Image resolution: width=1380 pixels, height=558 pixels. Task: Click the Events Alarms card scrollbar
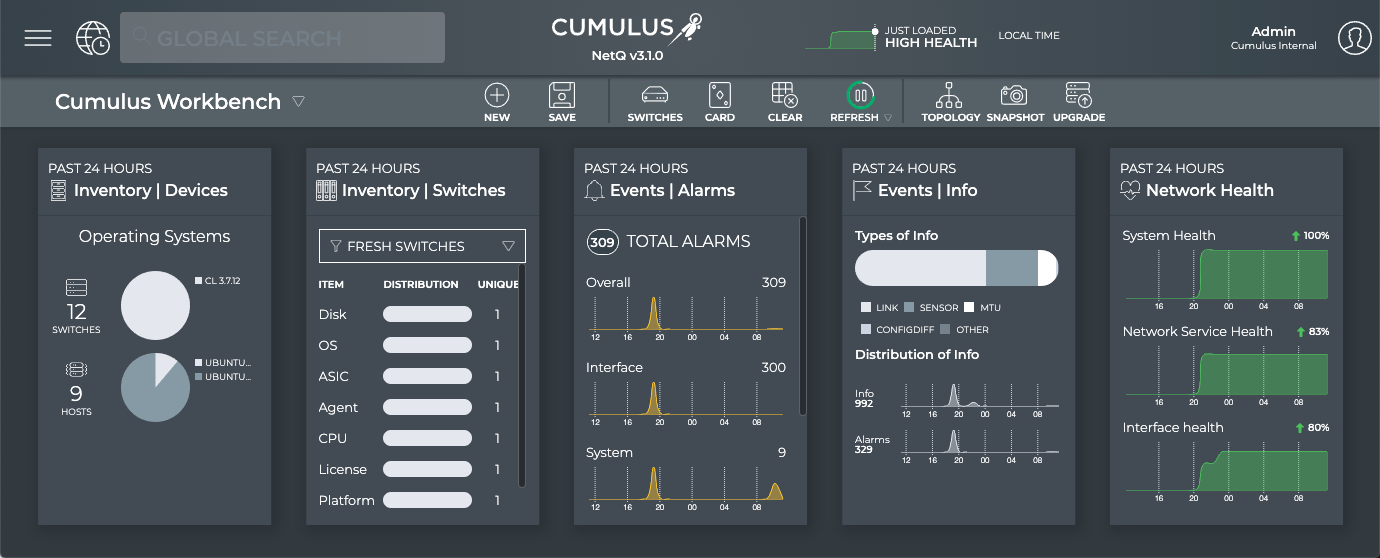(x=802, y=316)
